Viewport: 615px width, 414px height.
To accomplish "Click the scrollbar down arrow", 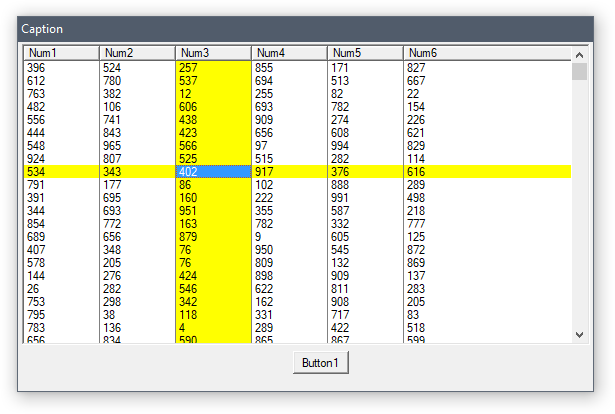I will click(579, 335).
